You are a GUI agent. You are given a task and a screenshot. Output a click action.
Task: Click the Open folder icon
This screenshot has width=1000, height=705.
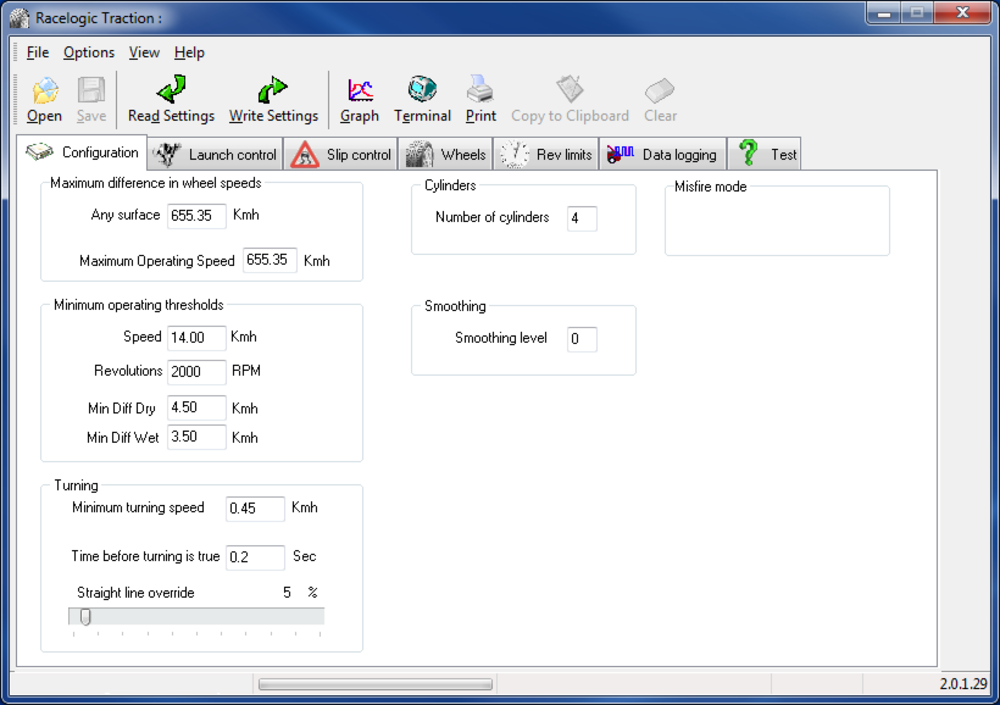tap(45, 90)
